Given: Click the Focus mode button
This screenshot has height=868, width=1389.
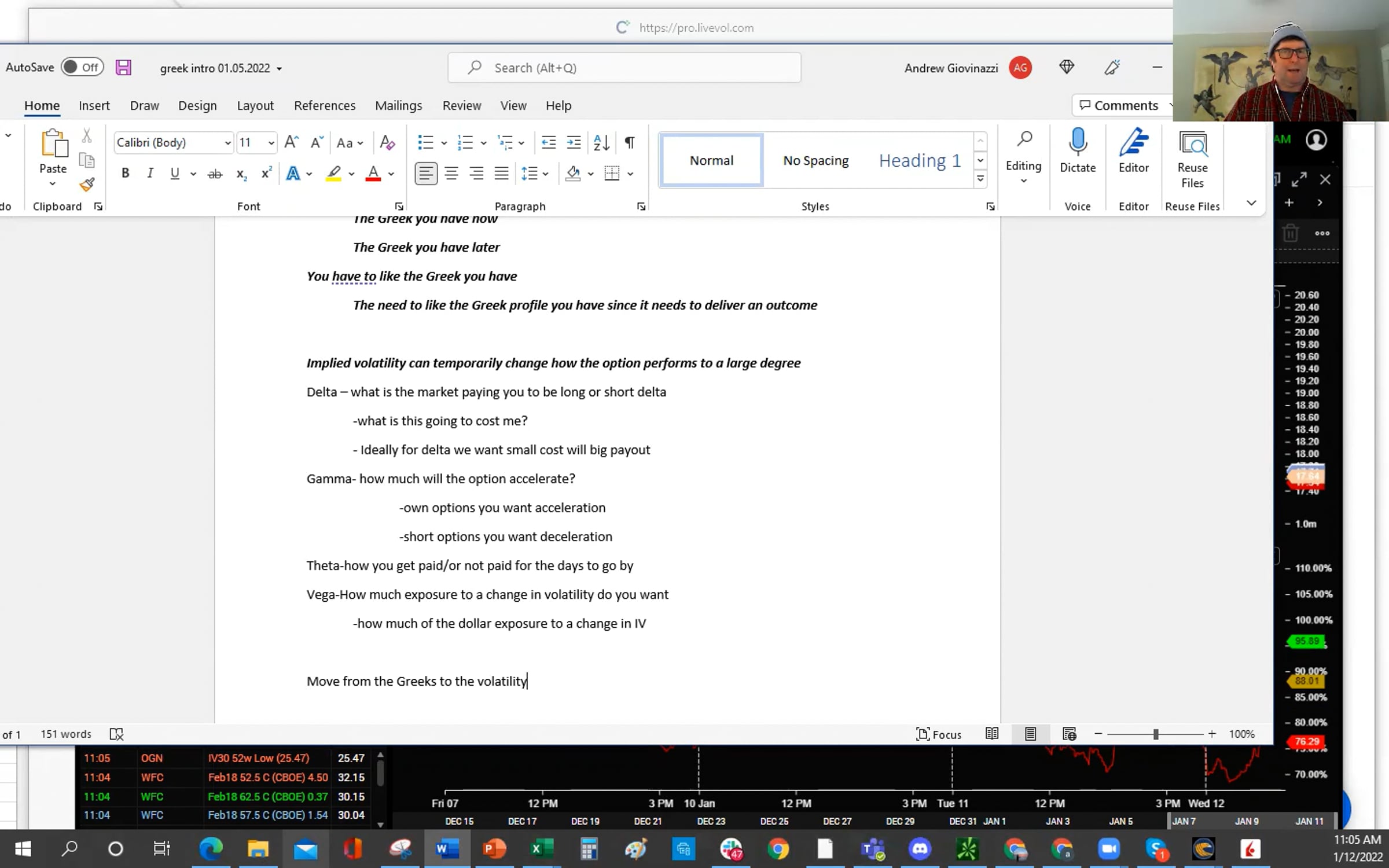Looking at the screenshot, I should click(938, 734).
